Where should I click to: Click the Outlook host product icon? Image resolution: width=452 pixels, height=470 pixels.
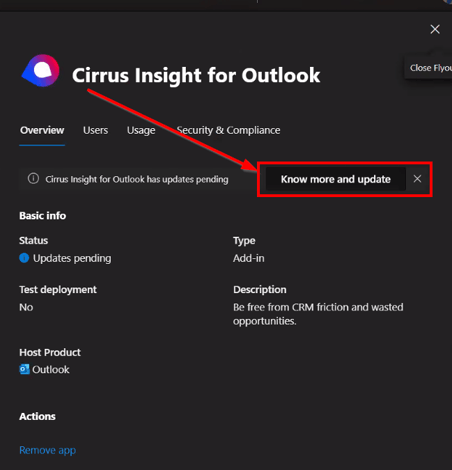[24, 369]
